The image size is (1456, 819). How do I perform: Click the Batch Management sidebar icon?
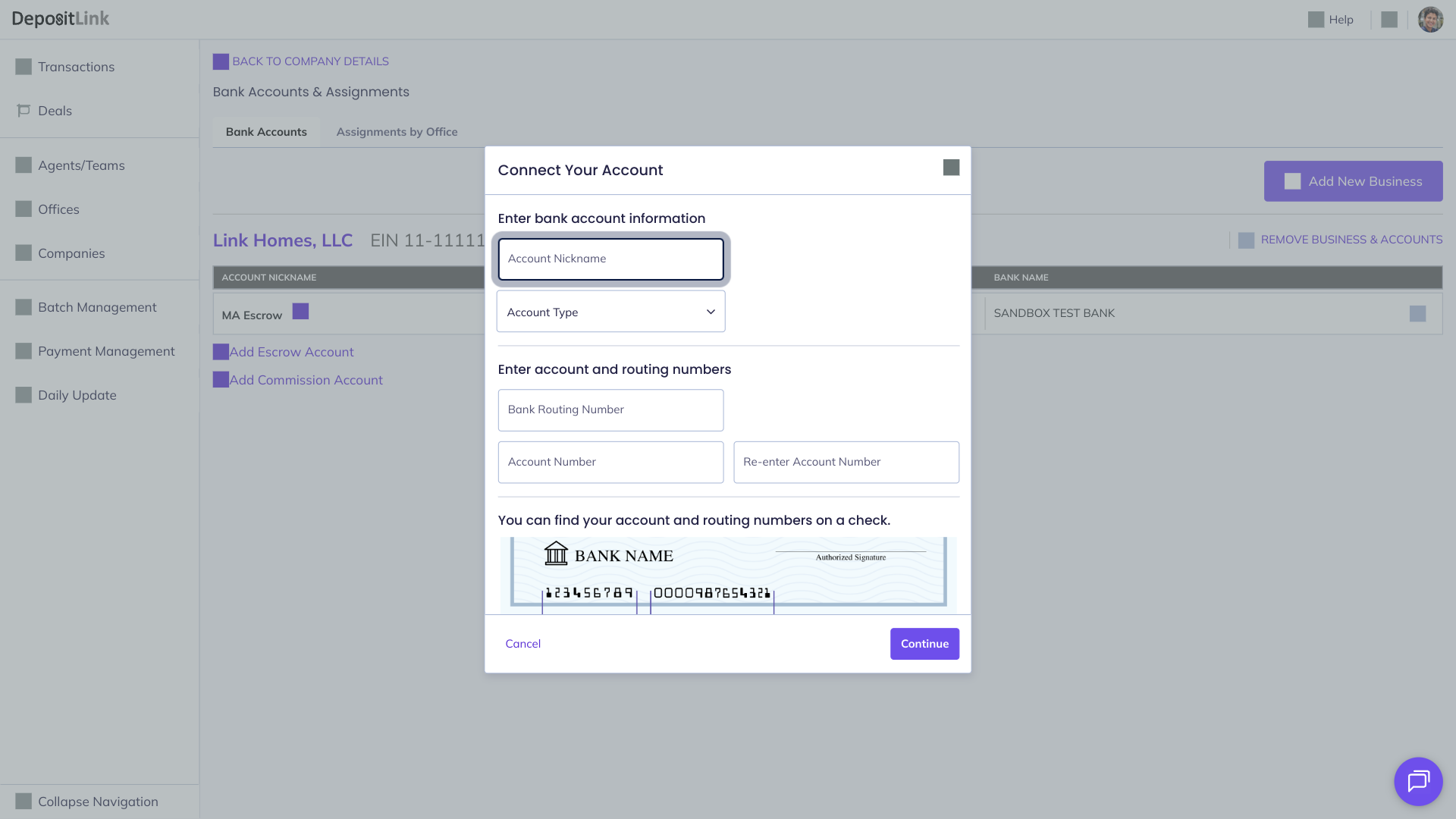24,307
